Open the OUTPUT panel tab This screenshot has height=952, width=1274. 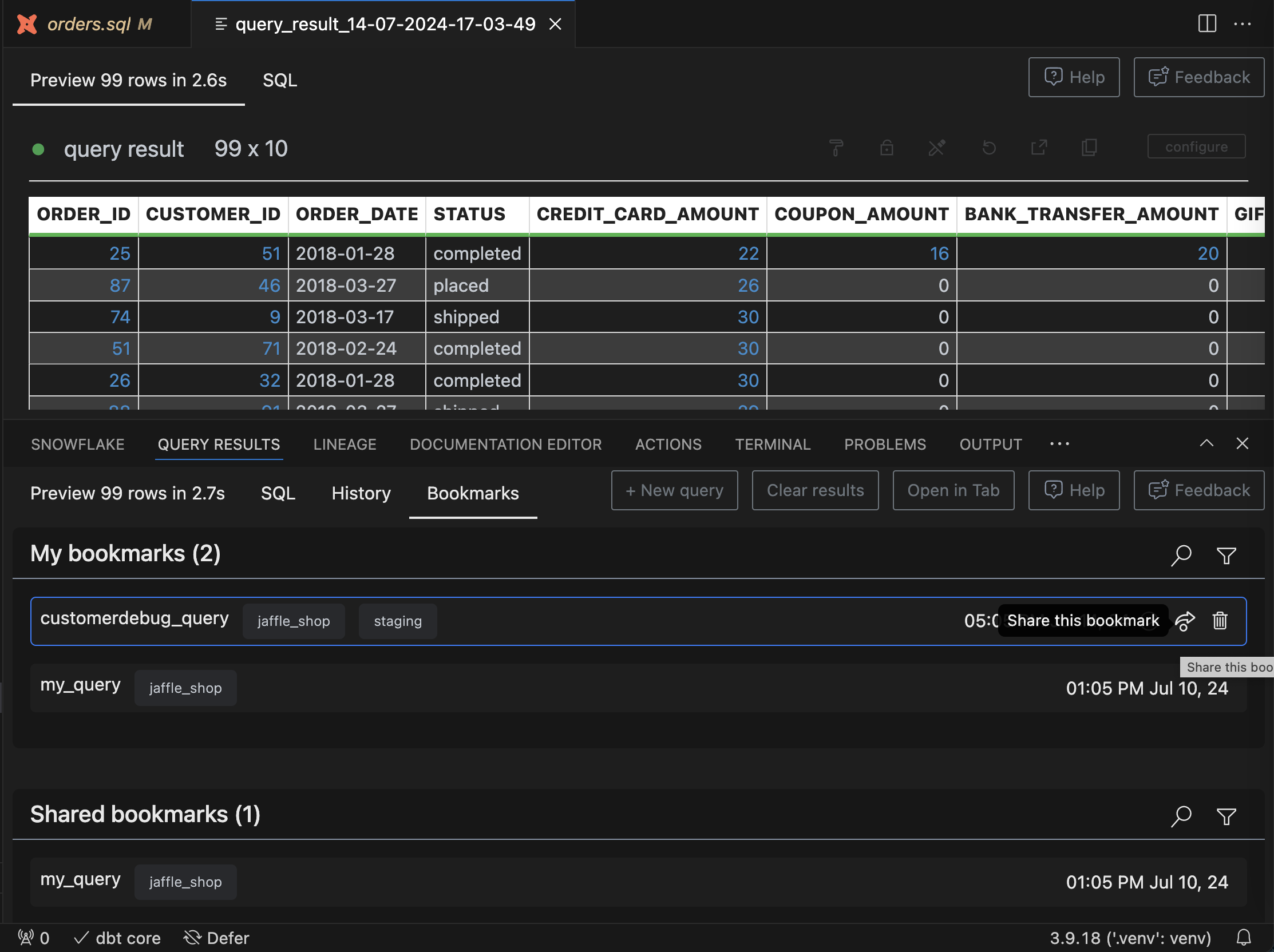tap(990, 444)
